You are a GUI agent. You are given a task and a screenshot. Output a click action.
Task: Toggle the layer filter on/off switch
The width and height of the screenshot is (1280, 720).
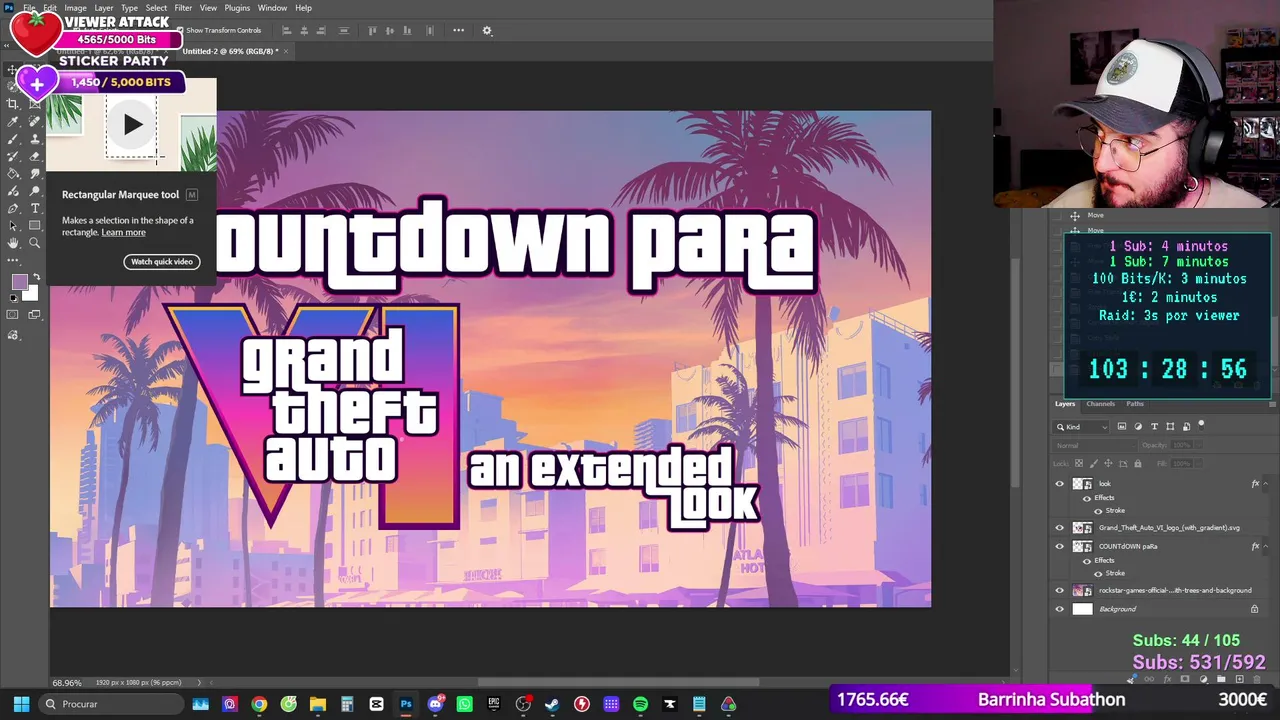[x=1202, y=426]
